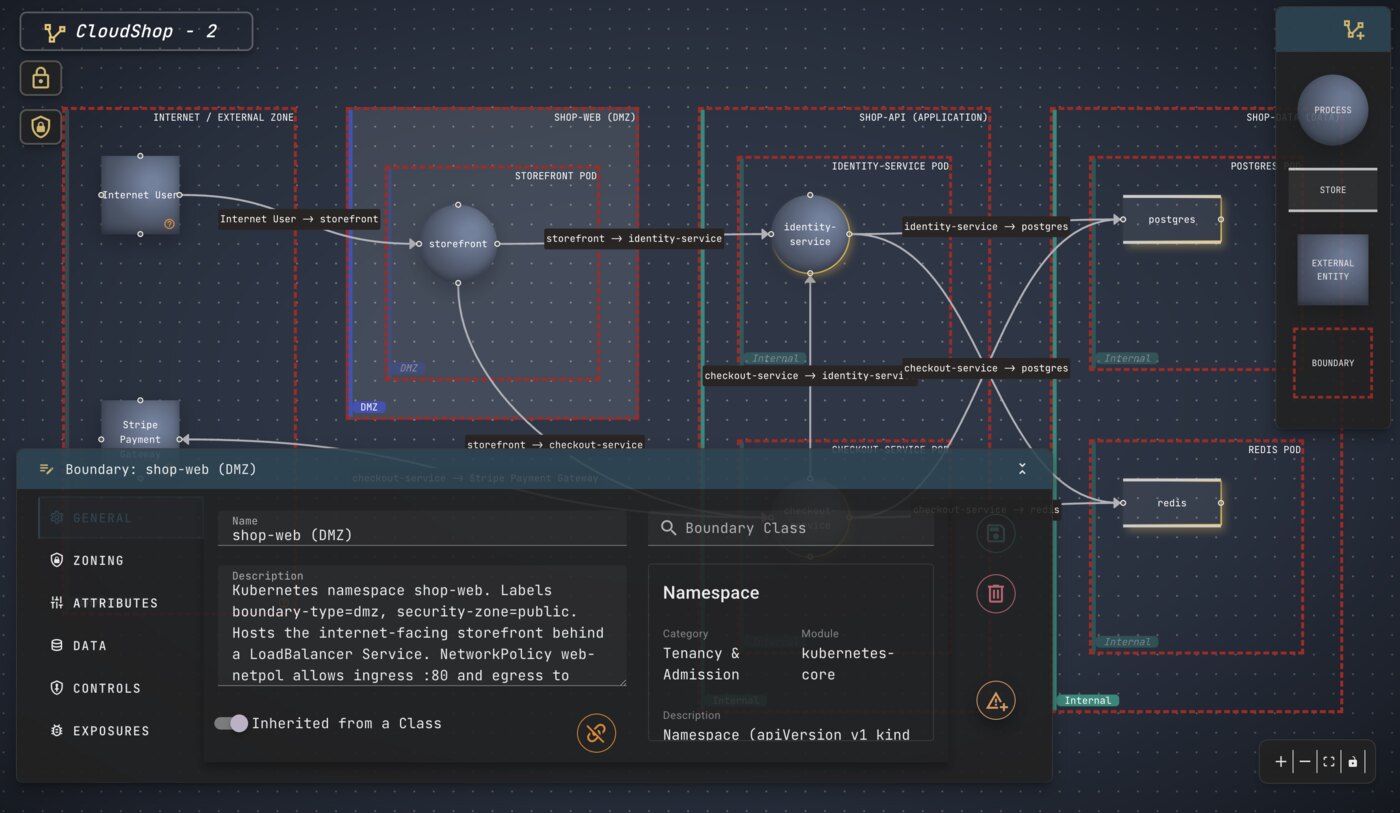Zoom out with the minus control
Screen dimensions: 1400x813
1305,762
